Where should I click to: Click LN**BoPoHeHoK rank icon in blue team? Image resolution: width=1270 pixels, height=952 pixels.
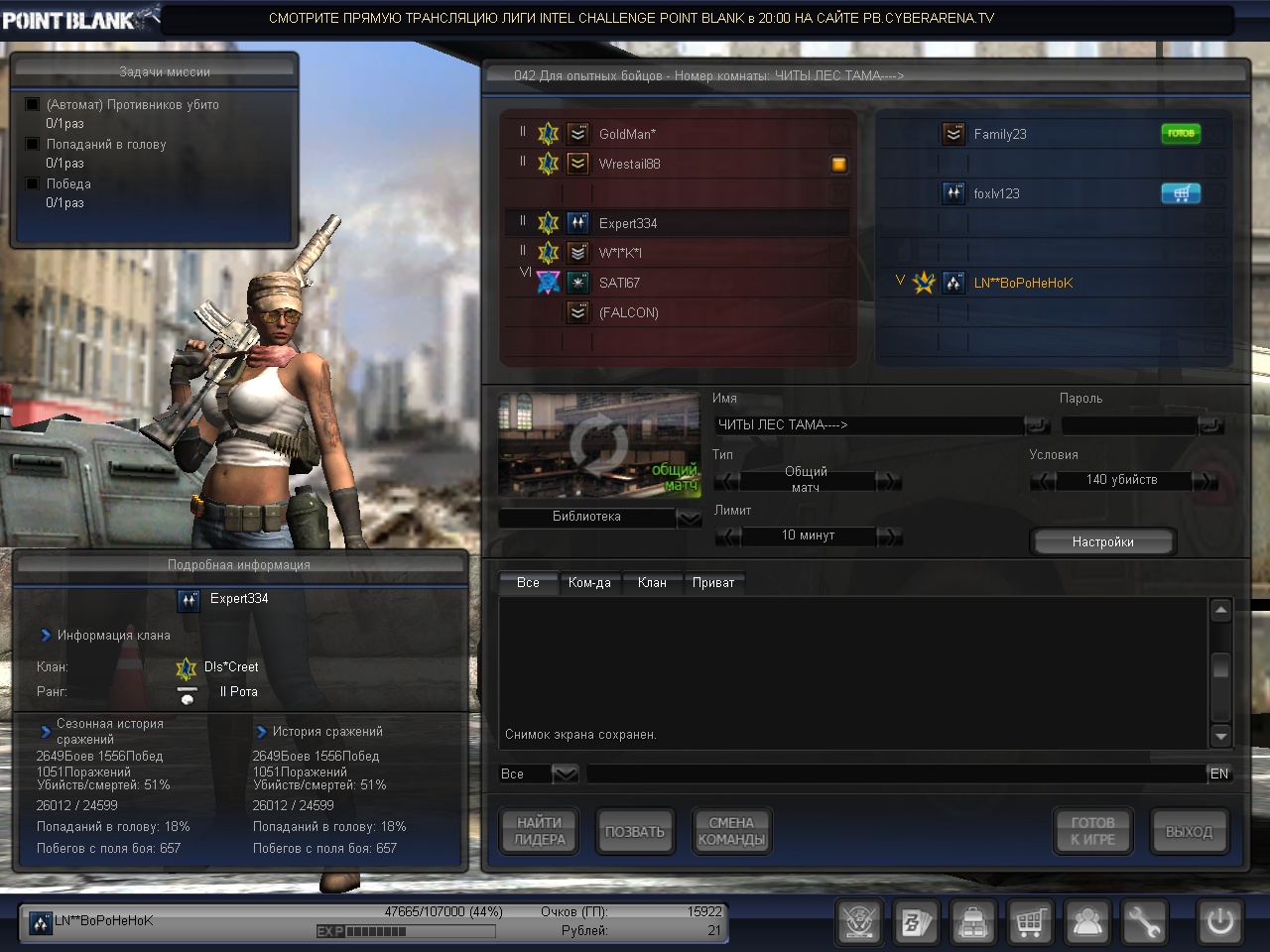click(x=953, y=283)
